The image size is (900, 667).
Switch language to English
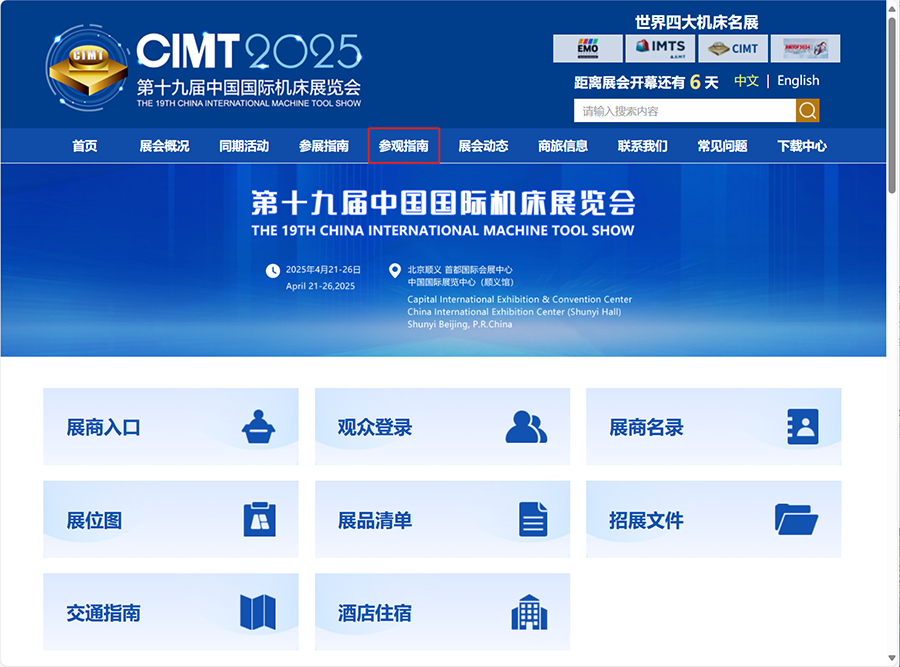[798, 81]
